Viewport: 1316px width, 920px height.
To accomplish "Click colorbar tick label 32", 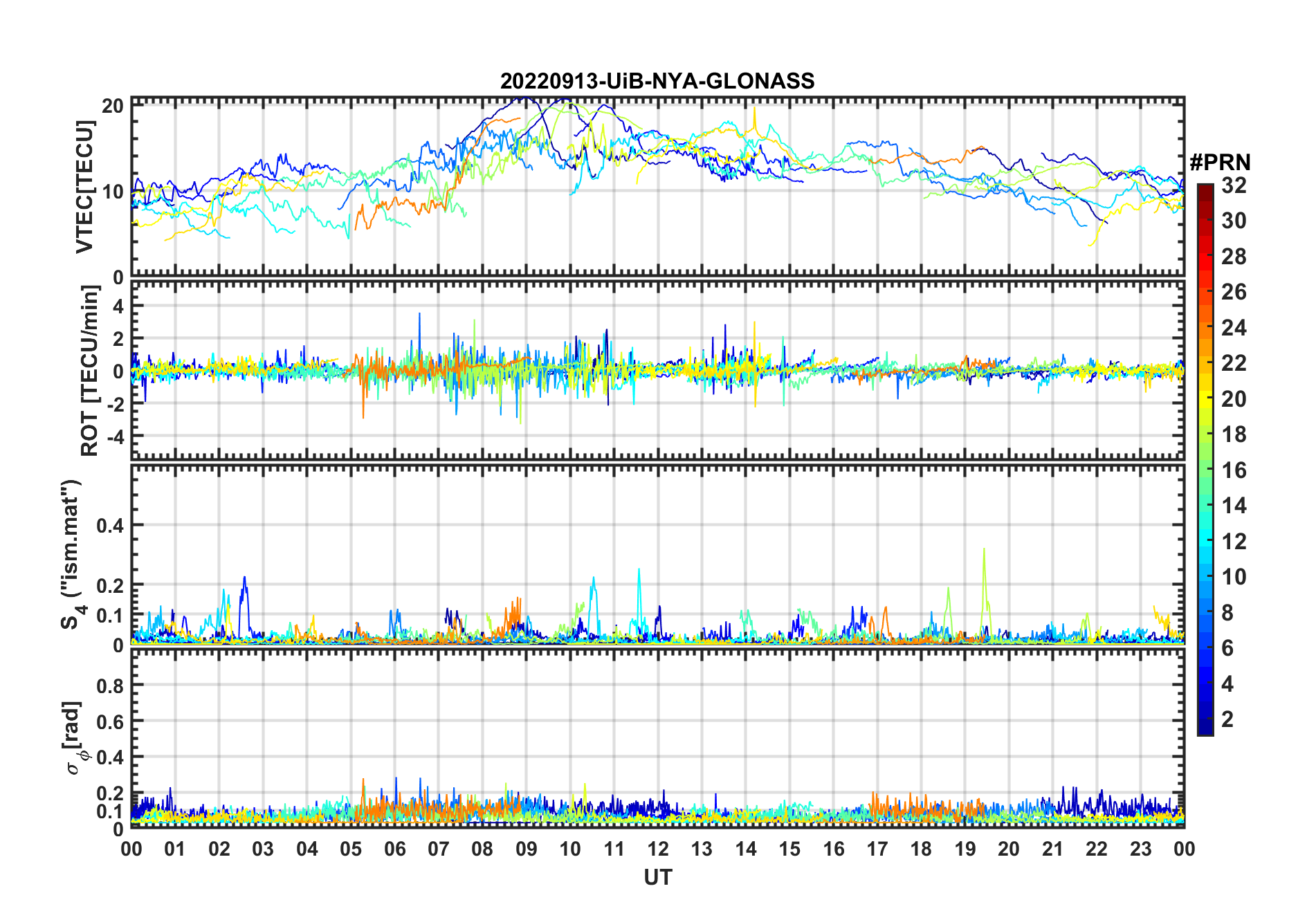I will click(1234, 185).
